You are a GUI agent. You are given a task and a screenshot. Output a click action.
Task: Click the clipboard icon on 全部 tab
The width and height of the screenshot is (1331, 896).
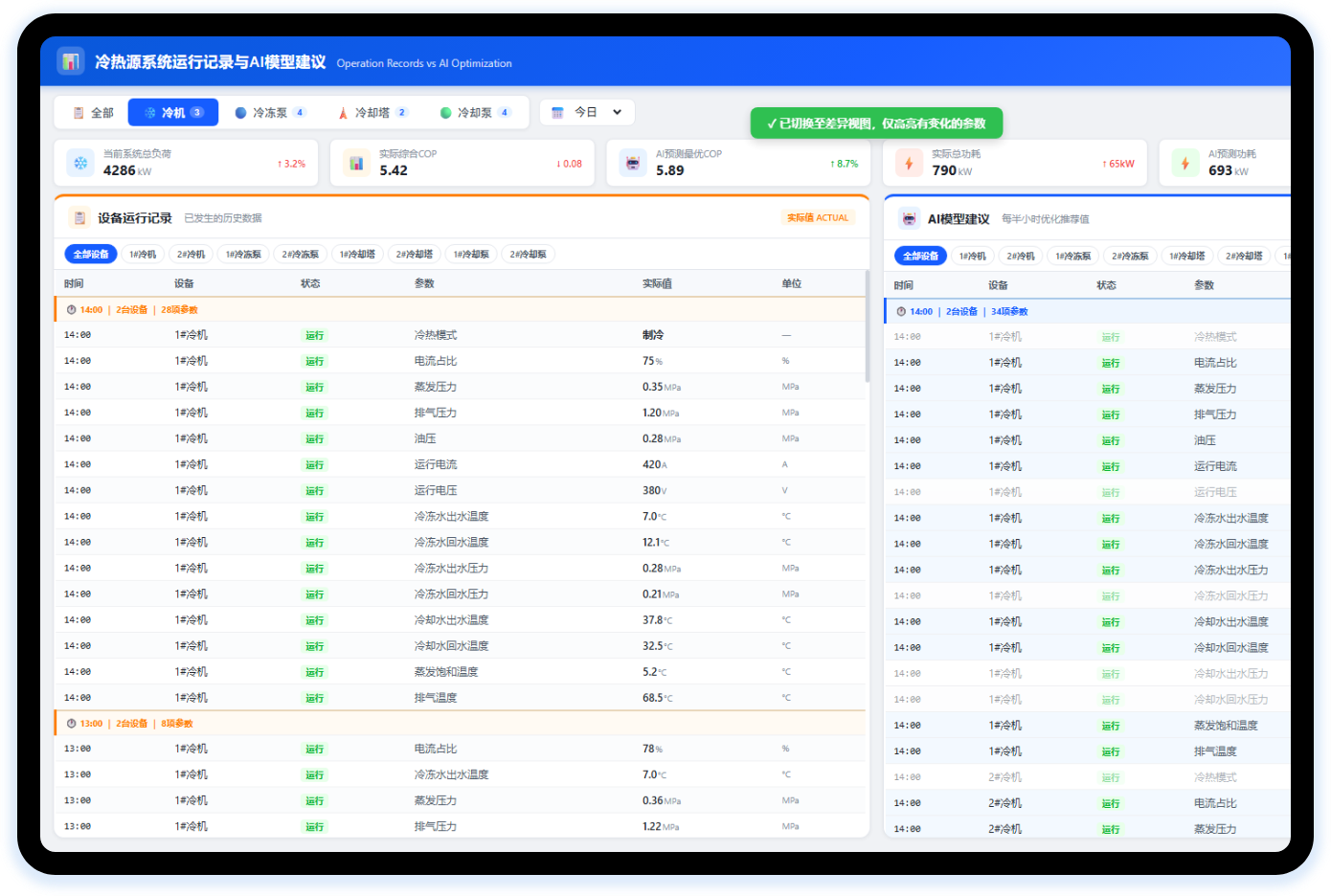(x=79, y=113)
